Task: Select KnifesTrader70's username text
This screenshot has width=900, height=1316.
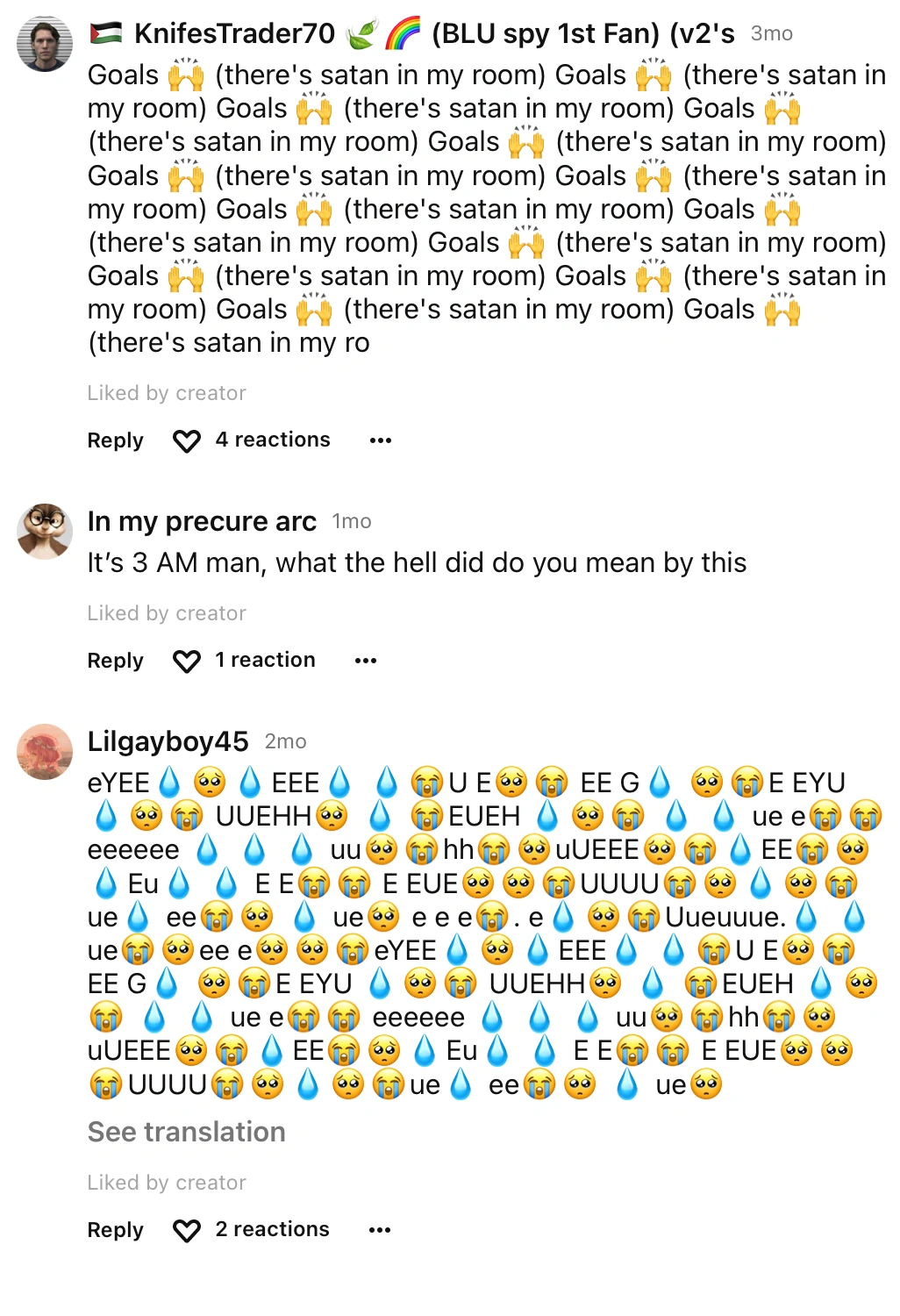Action: pos(232,32)
